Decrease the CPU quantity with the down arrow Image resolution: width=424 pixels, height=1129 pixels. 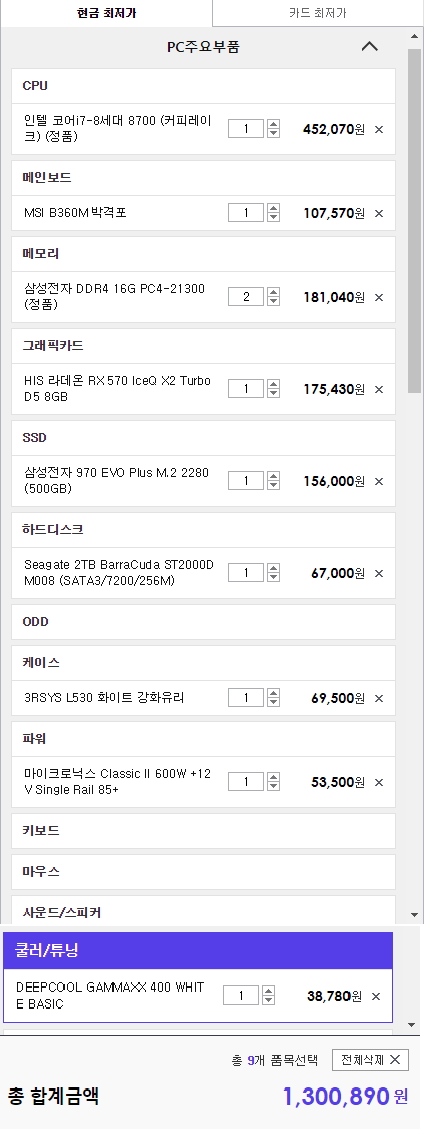[274, 133]
